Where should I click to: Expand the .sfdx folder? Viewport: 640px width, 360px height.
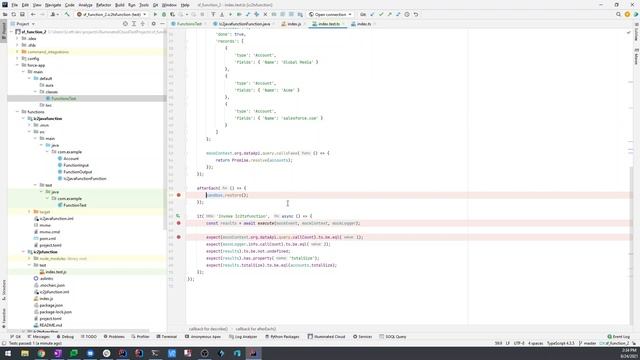coord(17,45)
